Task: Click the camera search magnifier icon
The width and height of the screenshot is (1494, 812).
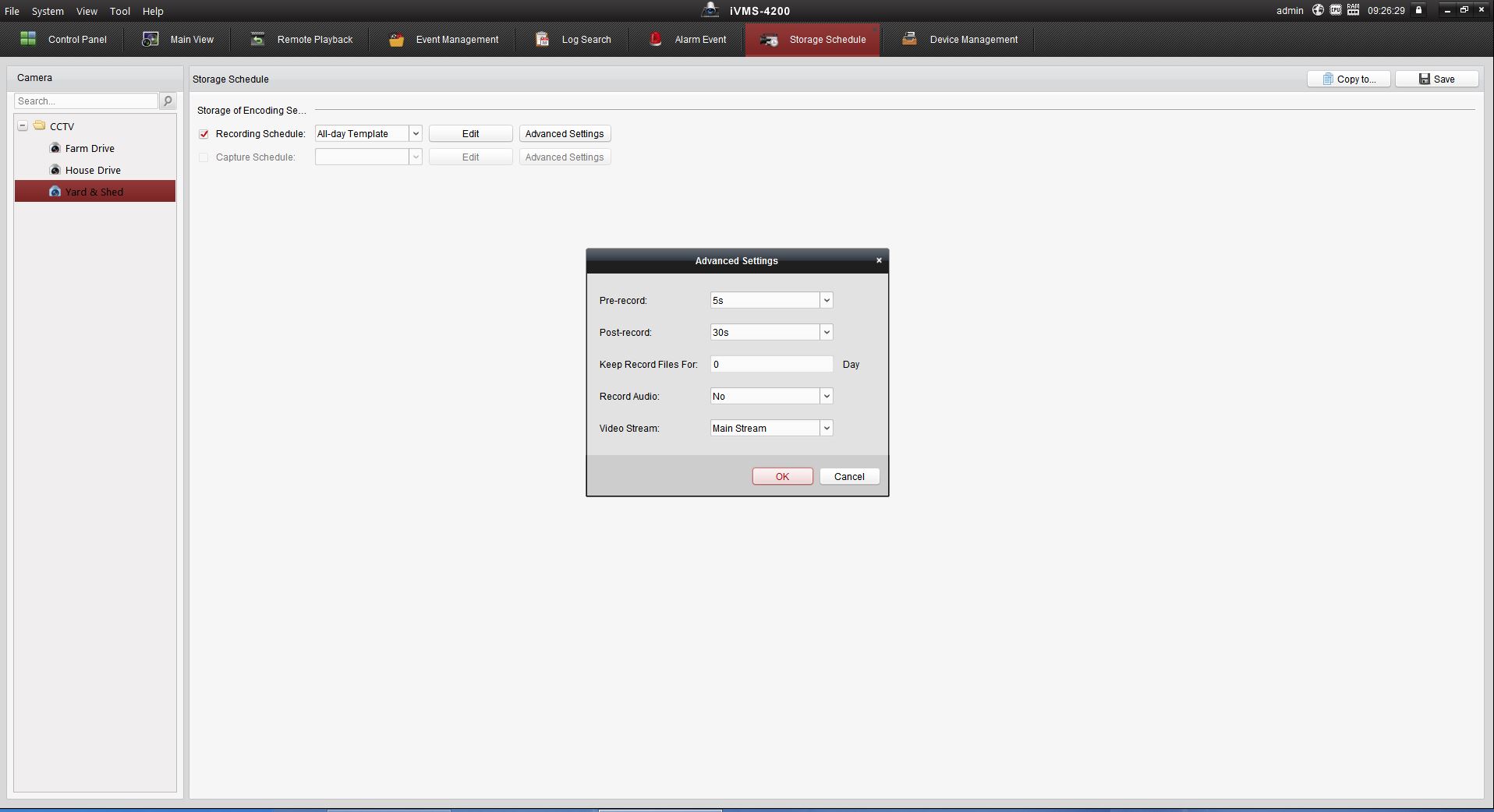Action: click(x=168, y=101)
